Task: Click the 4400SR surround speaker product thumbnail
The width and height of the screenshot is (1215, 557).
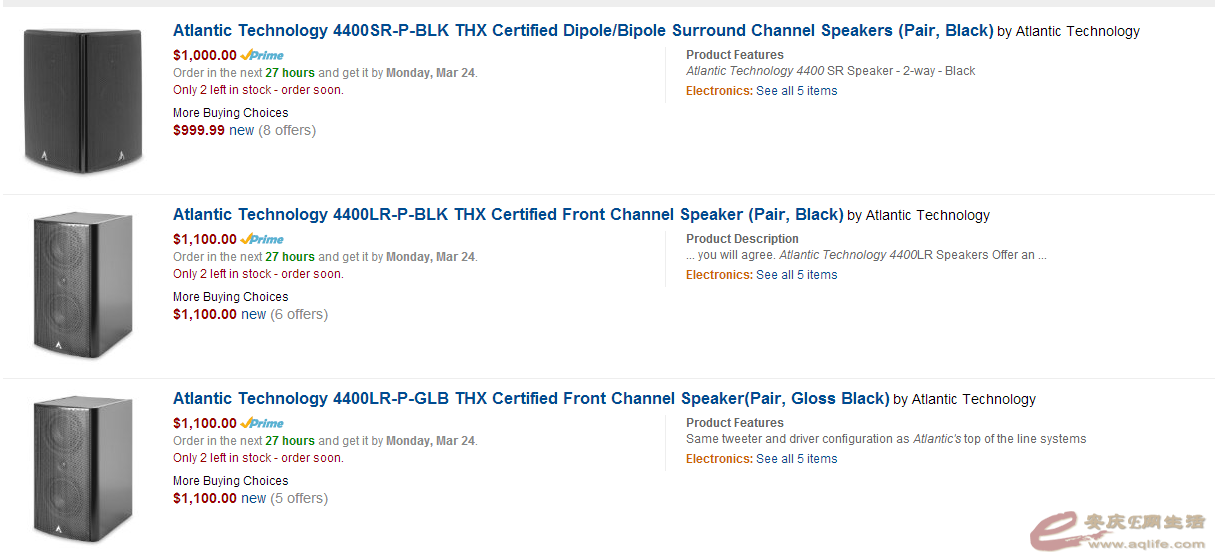Action: coord(83,101)
